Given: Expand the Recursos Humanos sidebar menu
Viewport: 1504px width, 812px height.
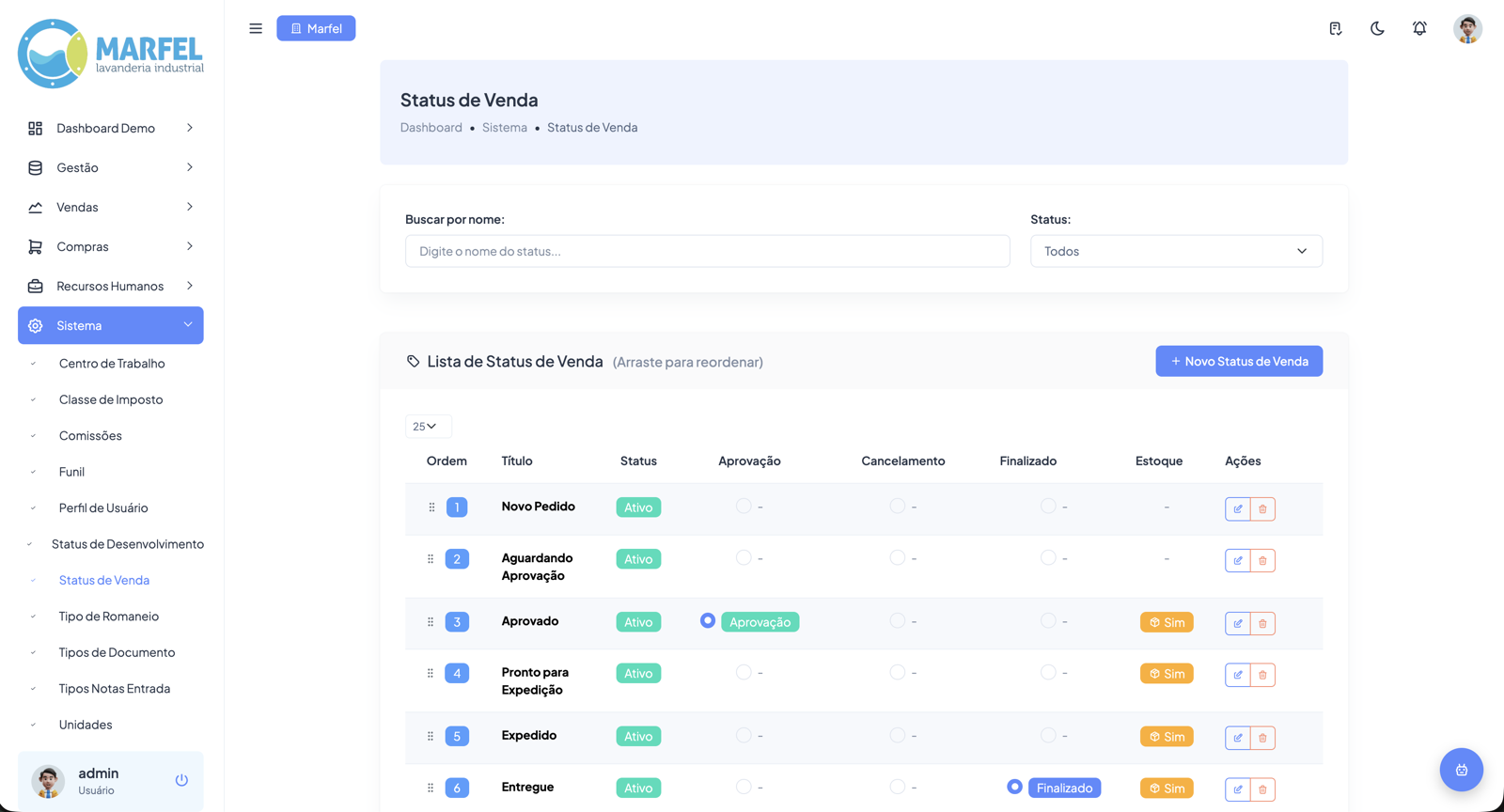Looking at the screenshot, I should 111,286.
